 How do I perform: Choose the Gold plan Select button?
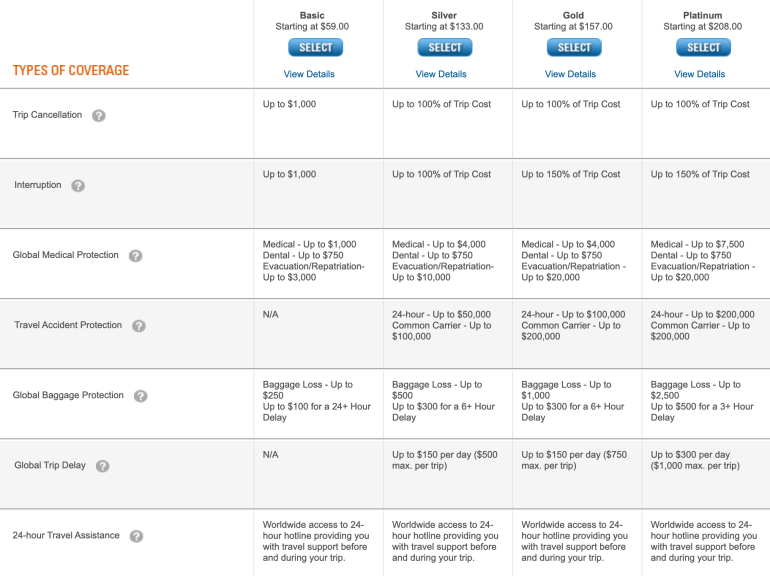point(574,48)
